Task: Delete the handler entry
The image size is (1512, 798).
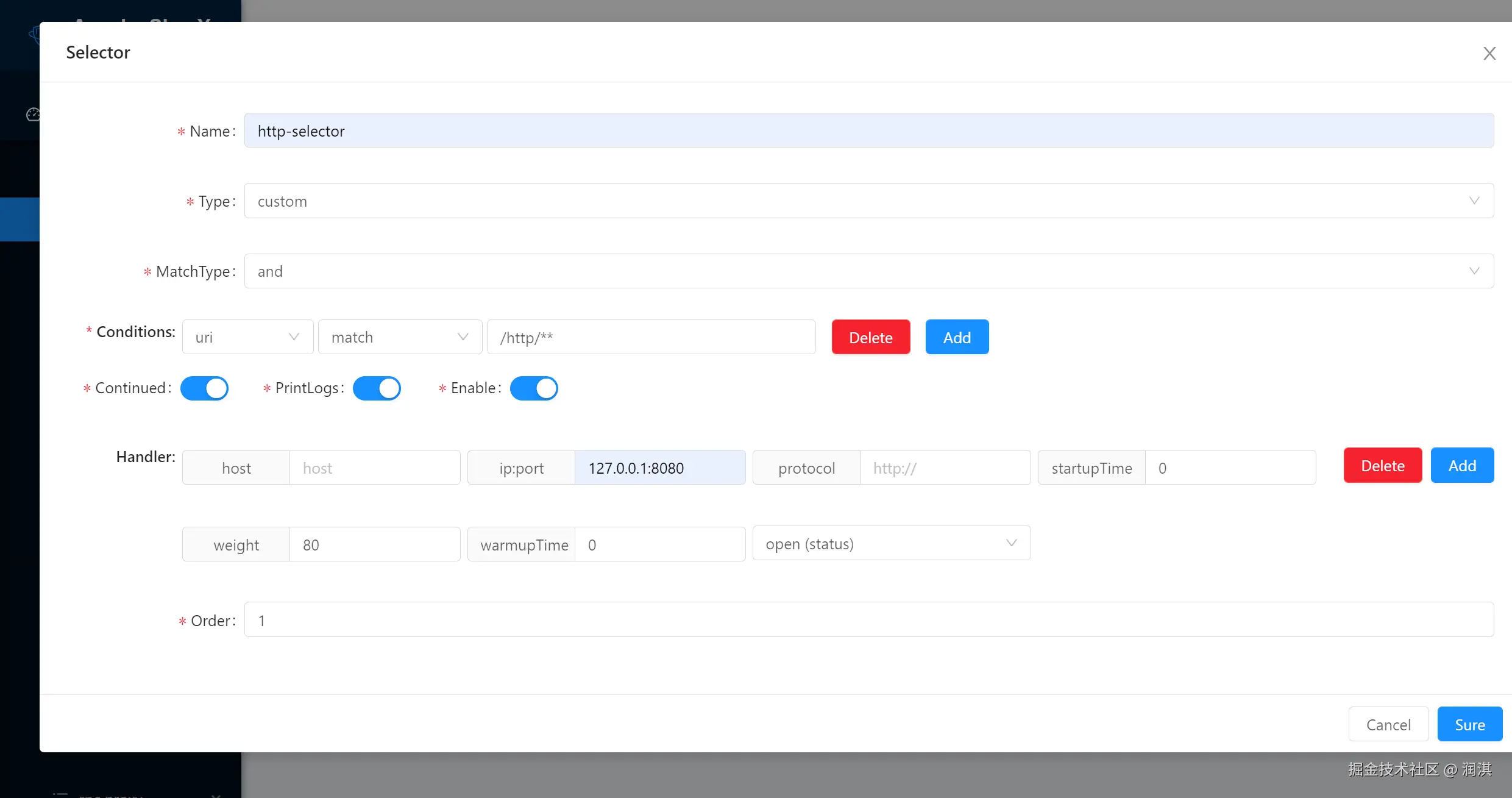Action: click(x=1382, y=466)
